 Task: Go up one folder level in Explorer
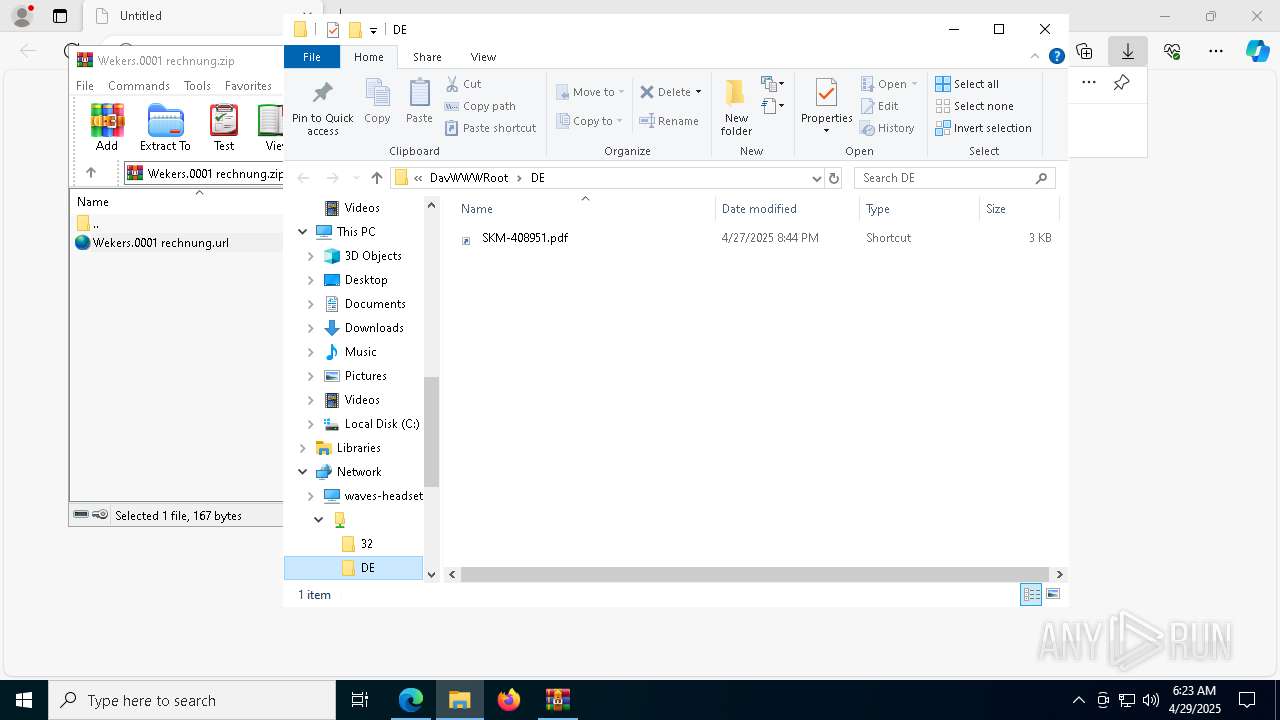click(x=376, y=178)
